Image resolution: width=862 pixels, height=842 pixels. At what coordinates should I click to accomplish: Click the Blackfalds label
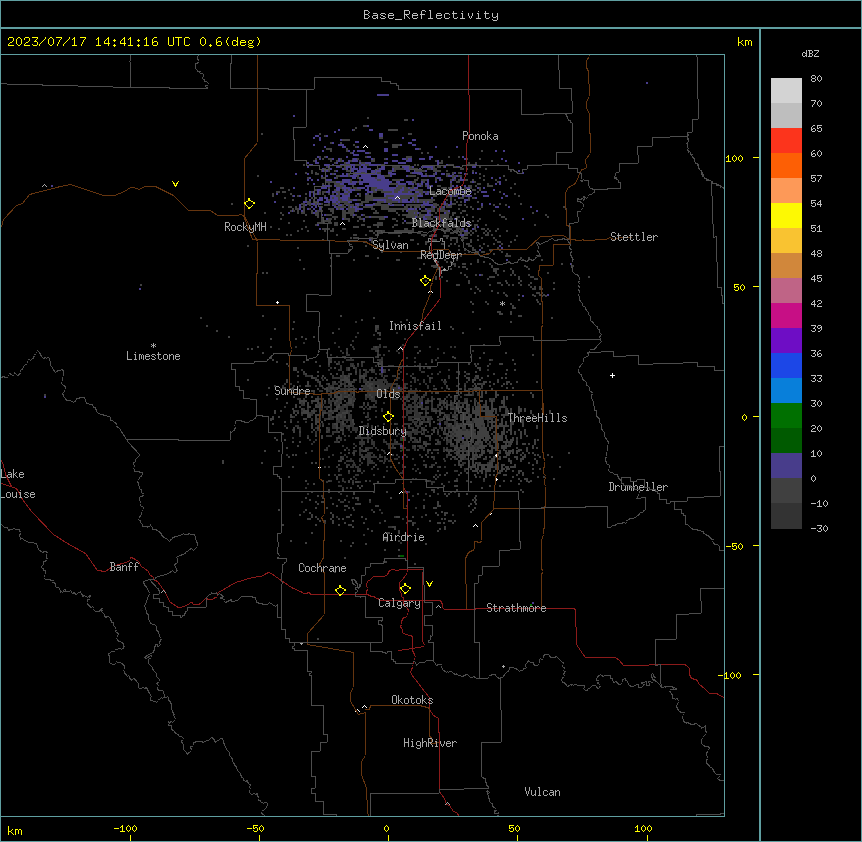point(441,223)
